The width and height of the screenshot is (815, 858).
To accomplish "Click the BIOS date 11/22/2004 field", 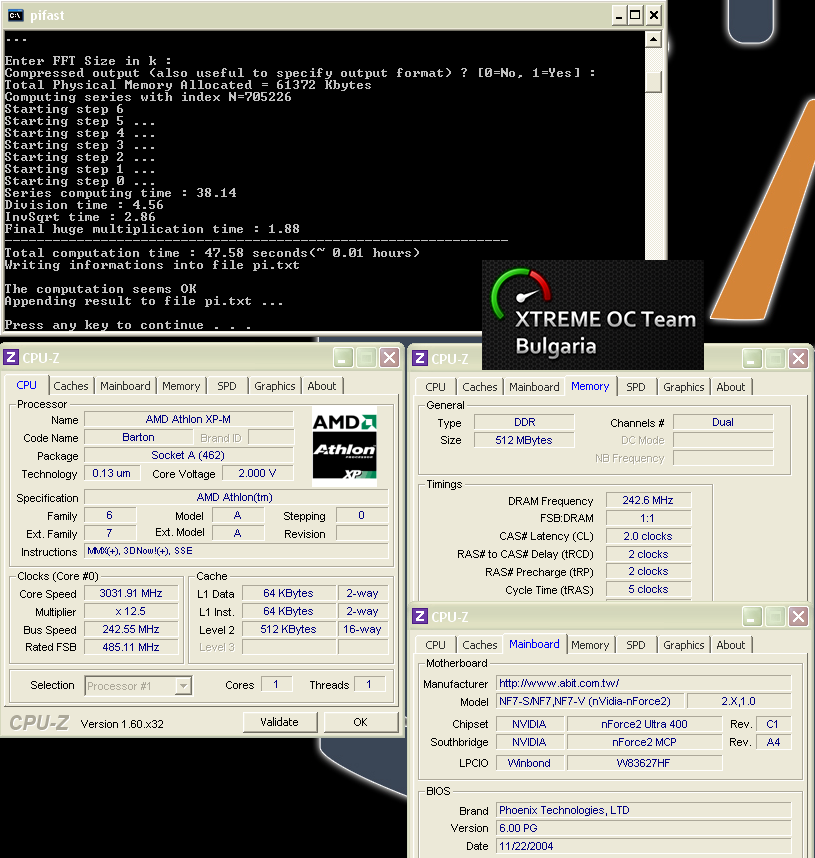I will [x=644, y=846].
